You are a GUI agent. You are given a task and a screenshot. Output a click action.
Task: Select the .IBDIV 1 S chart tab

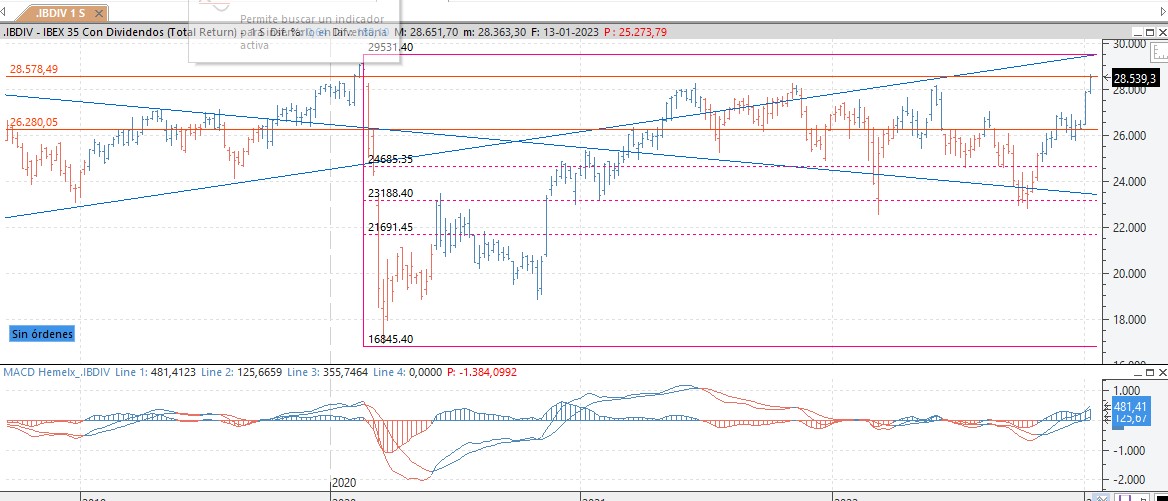point(61,13)
